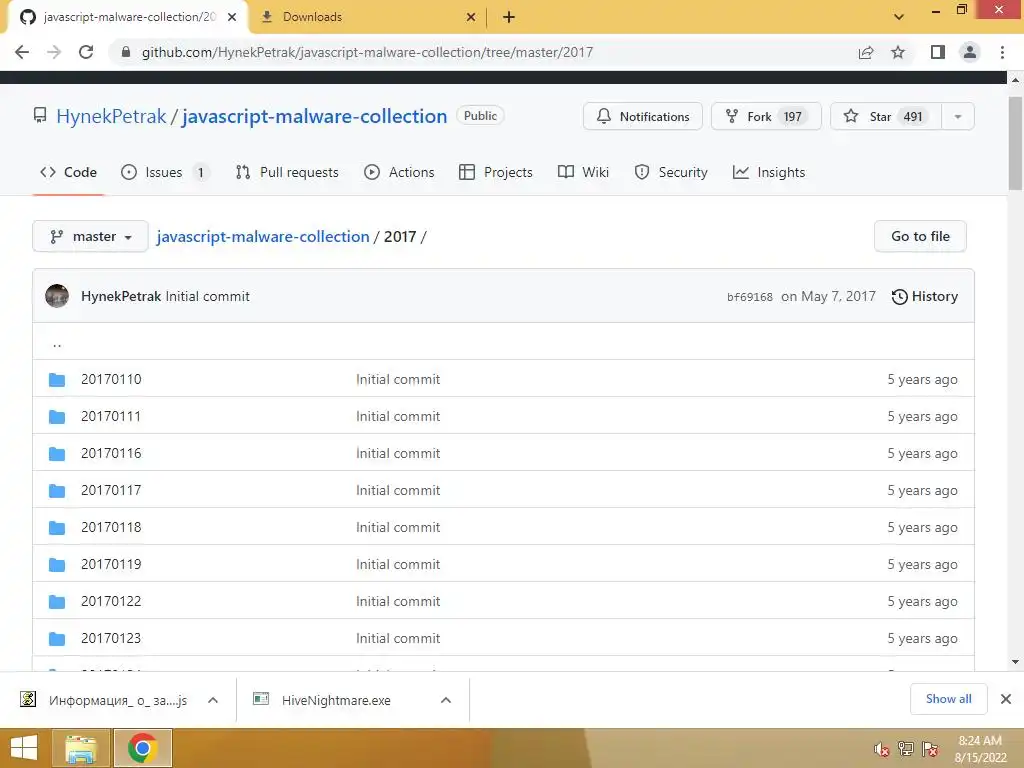Open the tab search chevron
This screenshot has height=768, width=1024.
[899, 17]
